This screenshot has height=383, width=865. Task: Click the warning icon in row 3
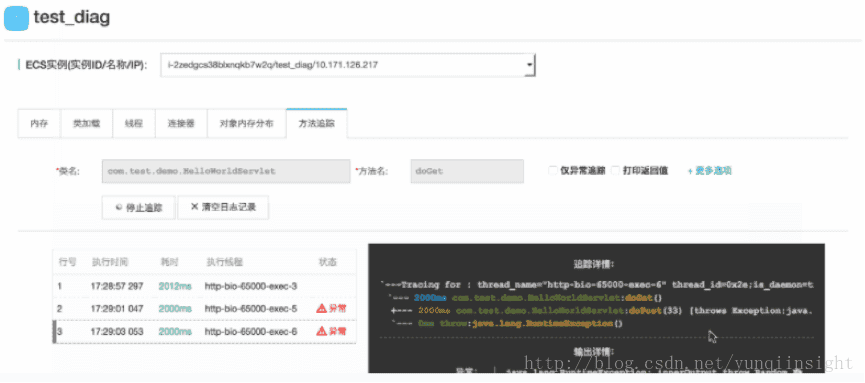[321, 332]
